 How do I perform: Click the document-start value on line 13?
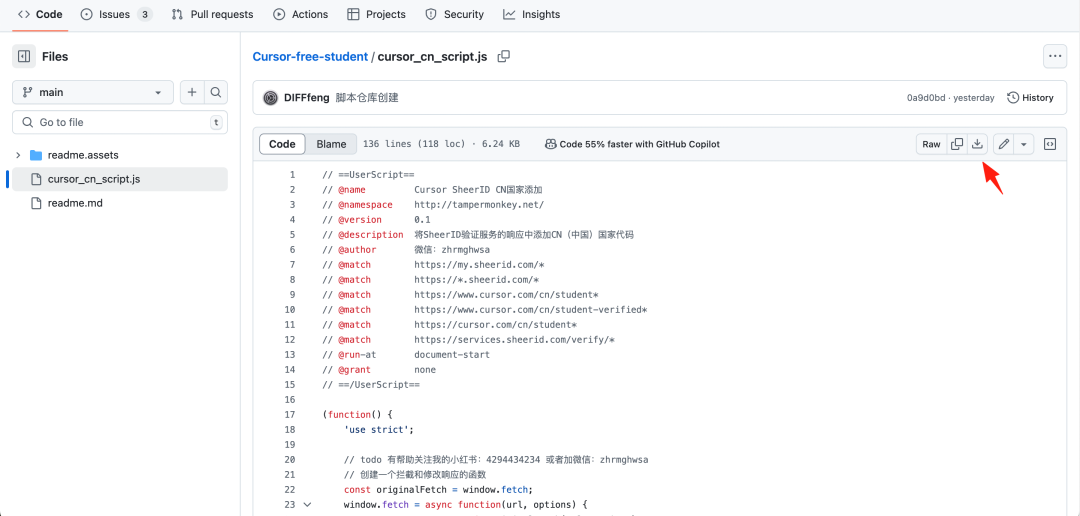(452, 355)
